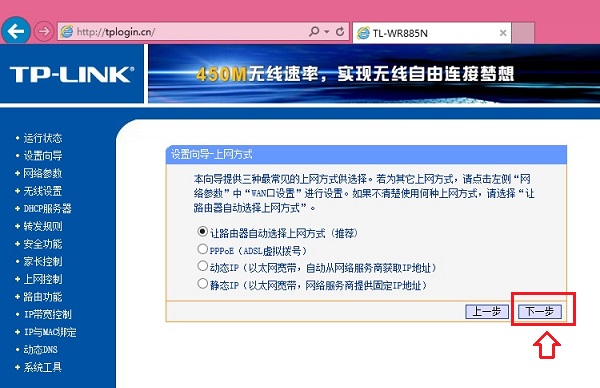Close the TL-WR885N tab

tap(503, 33)
